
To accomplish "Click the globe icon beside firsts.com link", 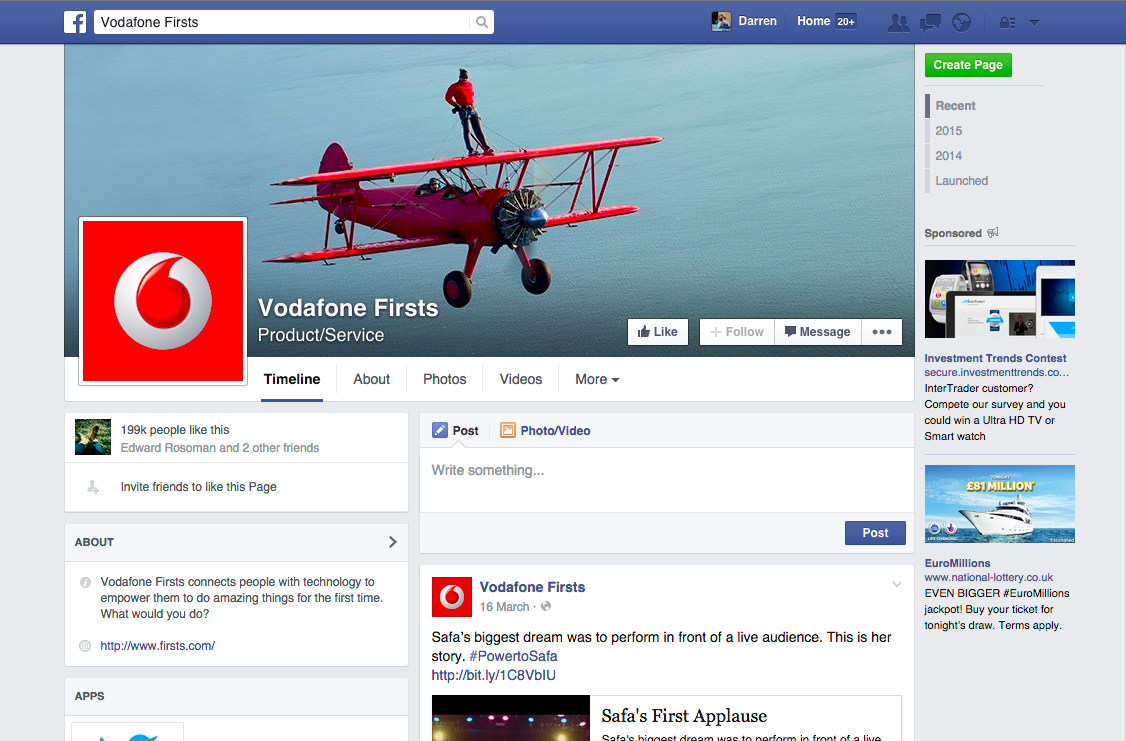I will point(85,646).
